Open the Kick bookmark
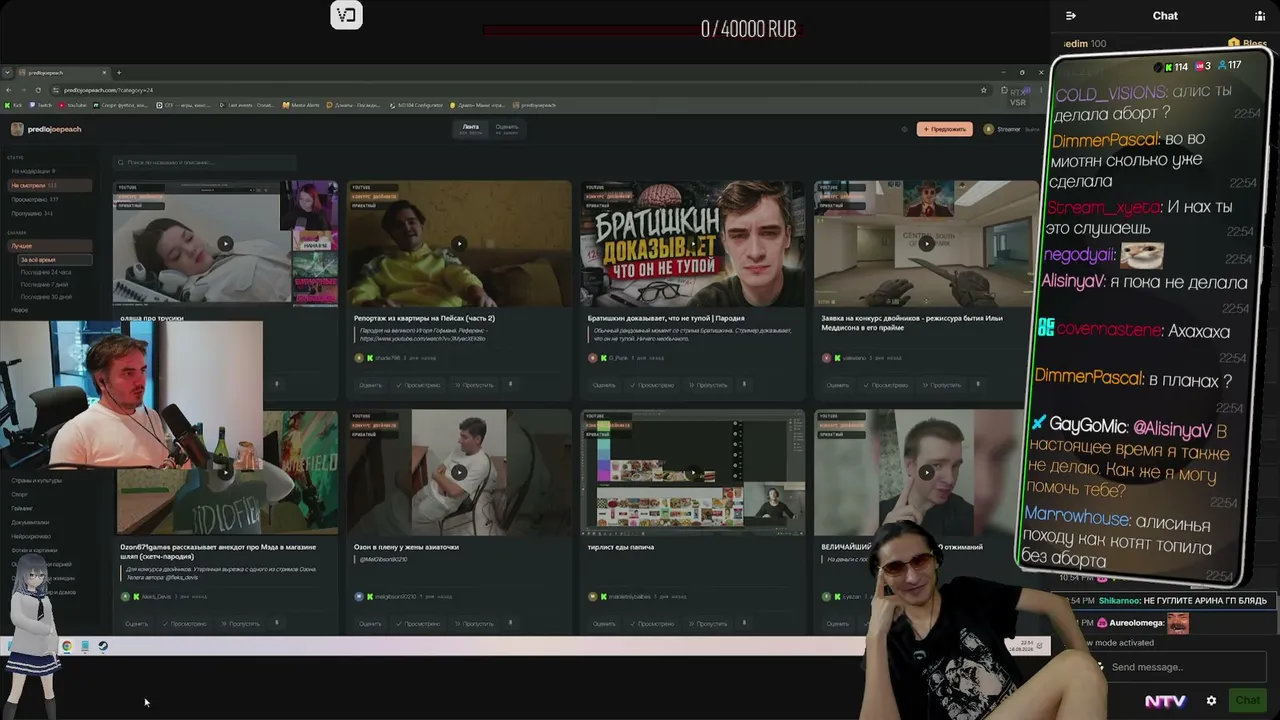 (15, 105)
